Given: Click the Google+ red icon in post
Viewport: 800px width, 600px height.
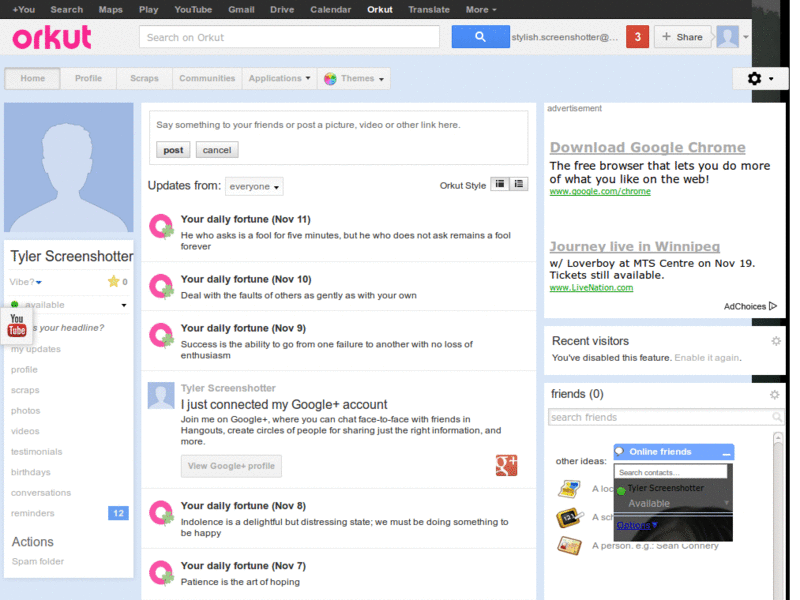Looking at the screenshot, I should tap(506, 465).
